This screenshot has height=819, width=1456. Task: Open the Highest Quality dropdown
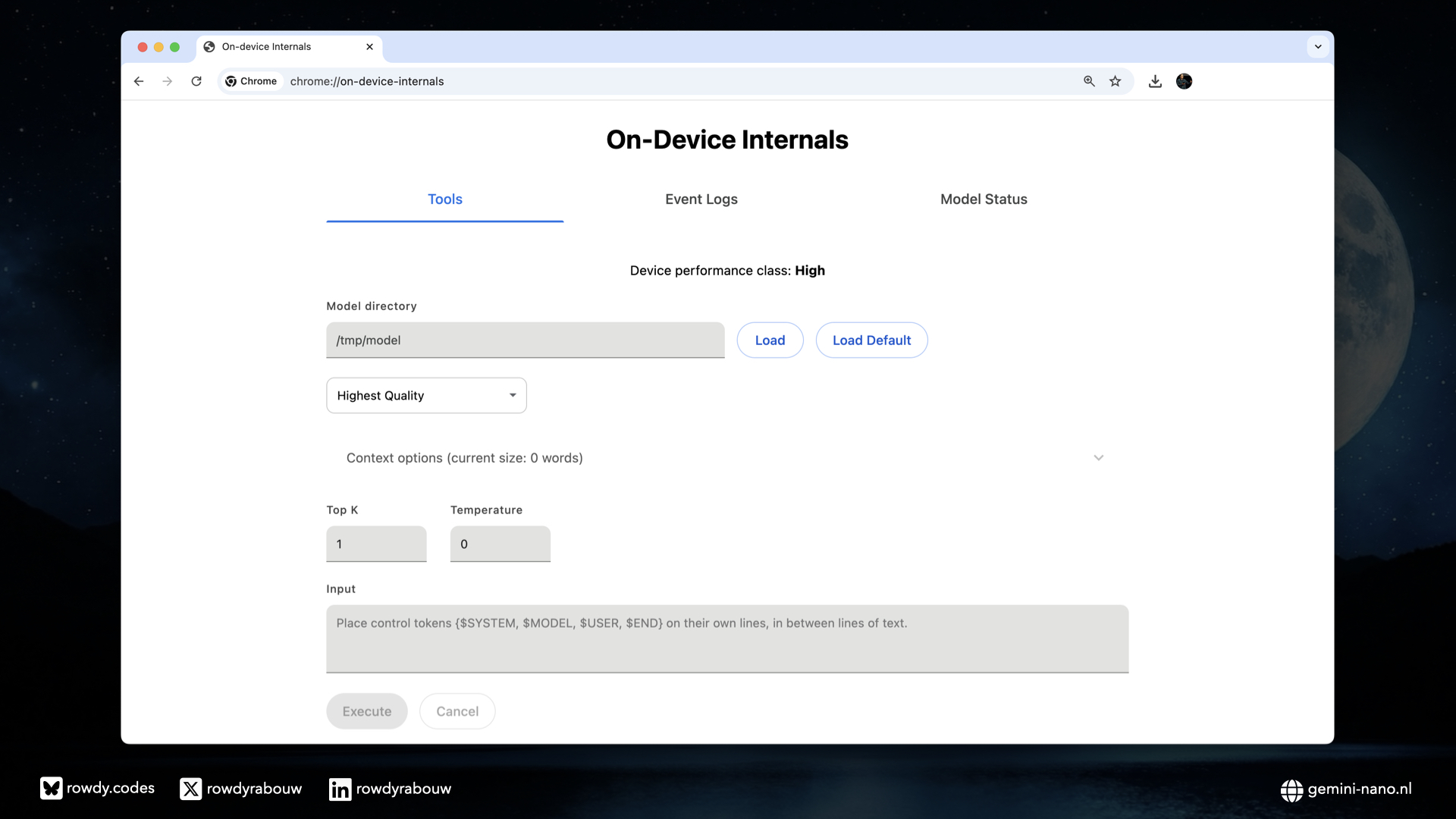[x=426, y=396]
